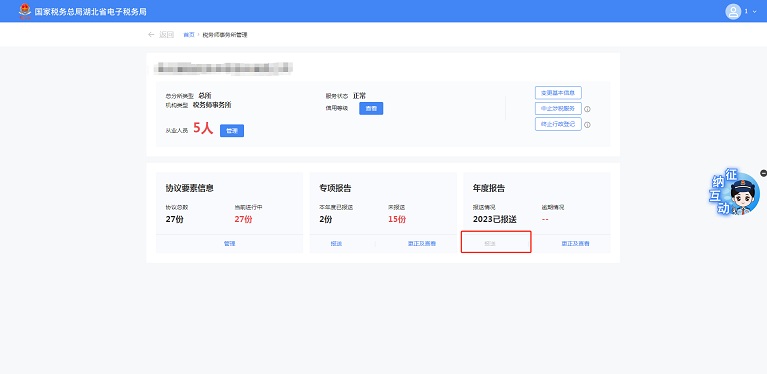Click 国家税务总局湖北省电子税务局 header title
This screenshot has height=374, width=767.
click(90, 11)
